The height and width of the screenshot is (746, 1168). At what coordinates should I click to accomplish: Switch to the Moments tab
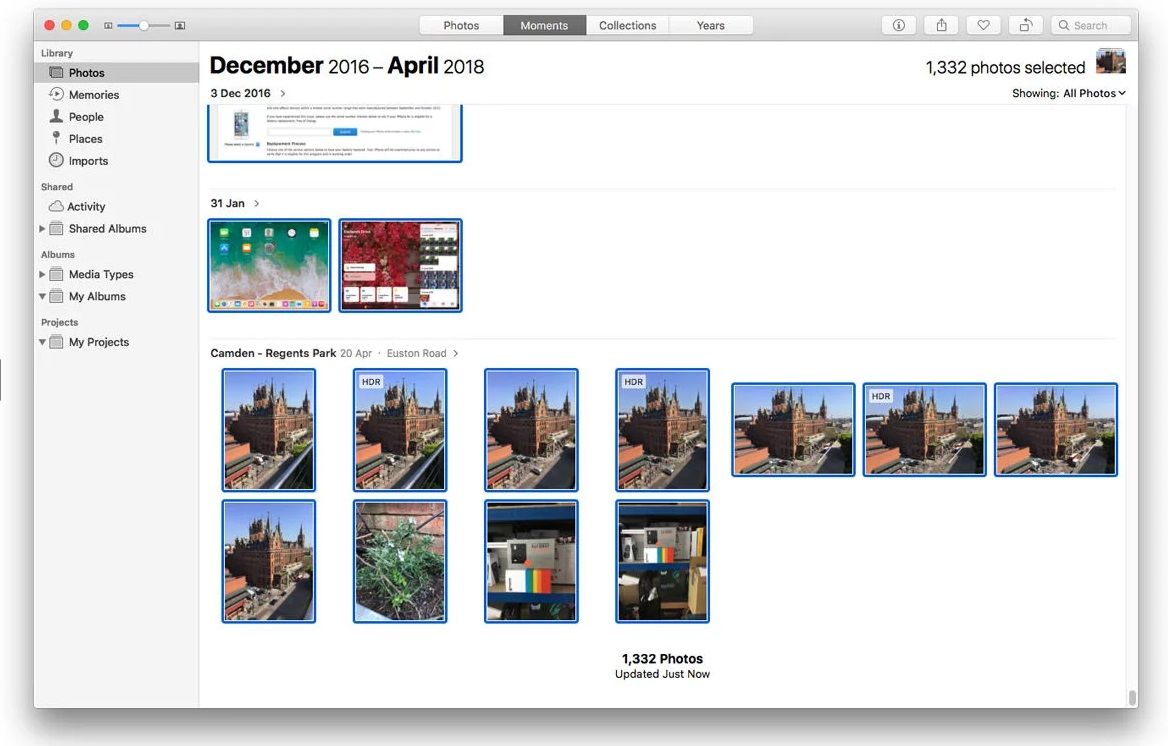pos(544,25)
